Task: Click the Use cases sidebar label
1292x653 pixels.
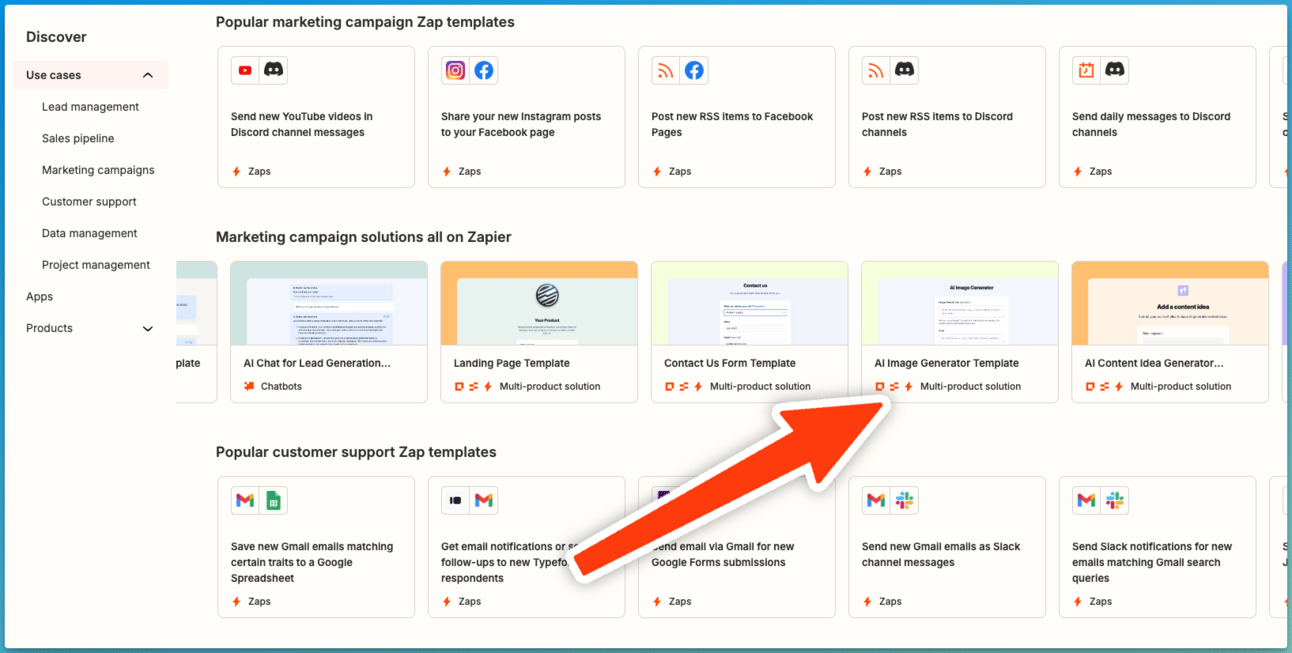Action: (x=54, y=75)
